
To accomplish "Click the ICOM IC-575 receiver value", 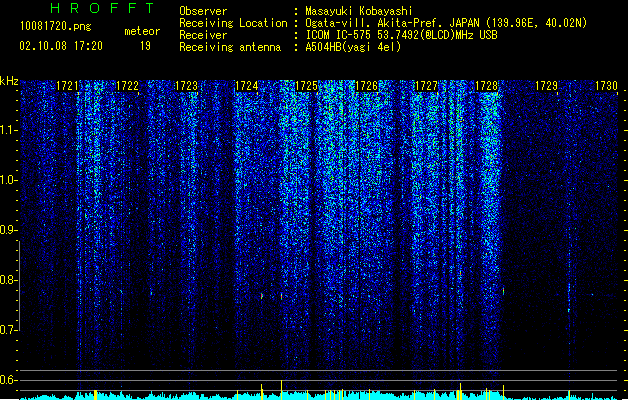I will click(x=402, y=35).
